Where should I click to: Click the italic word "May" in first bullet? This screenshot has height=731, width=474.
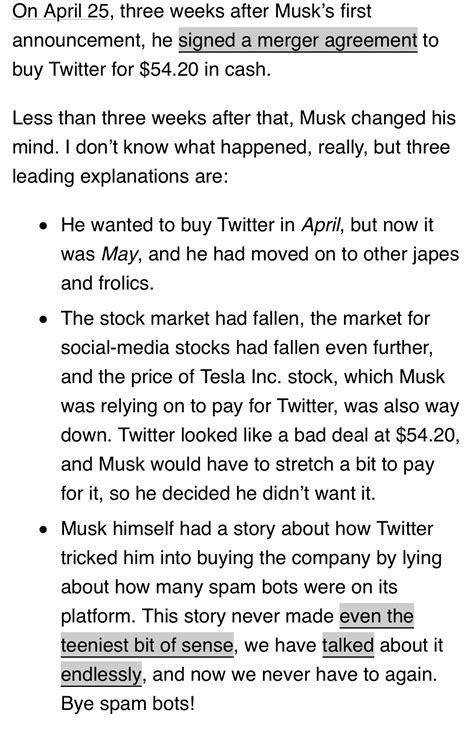click(119, 255)
